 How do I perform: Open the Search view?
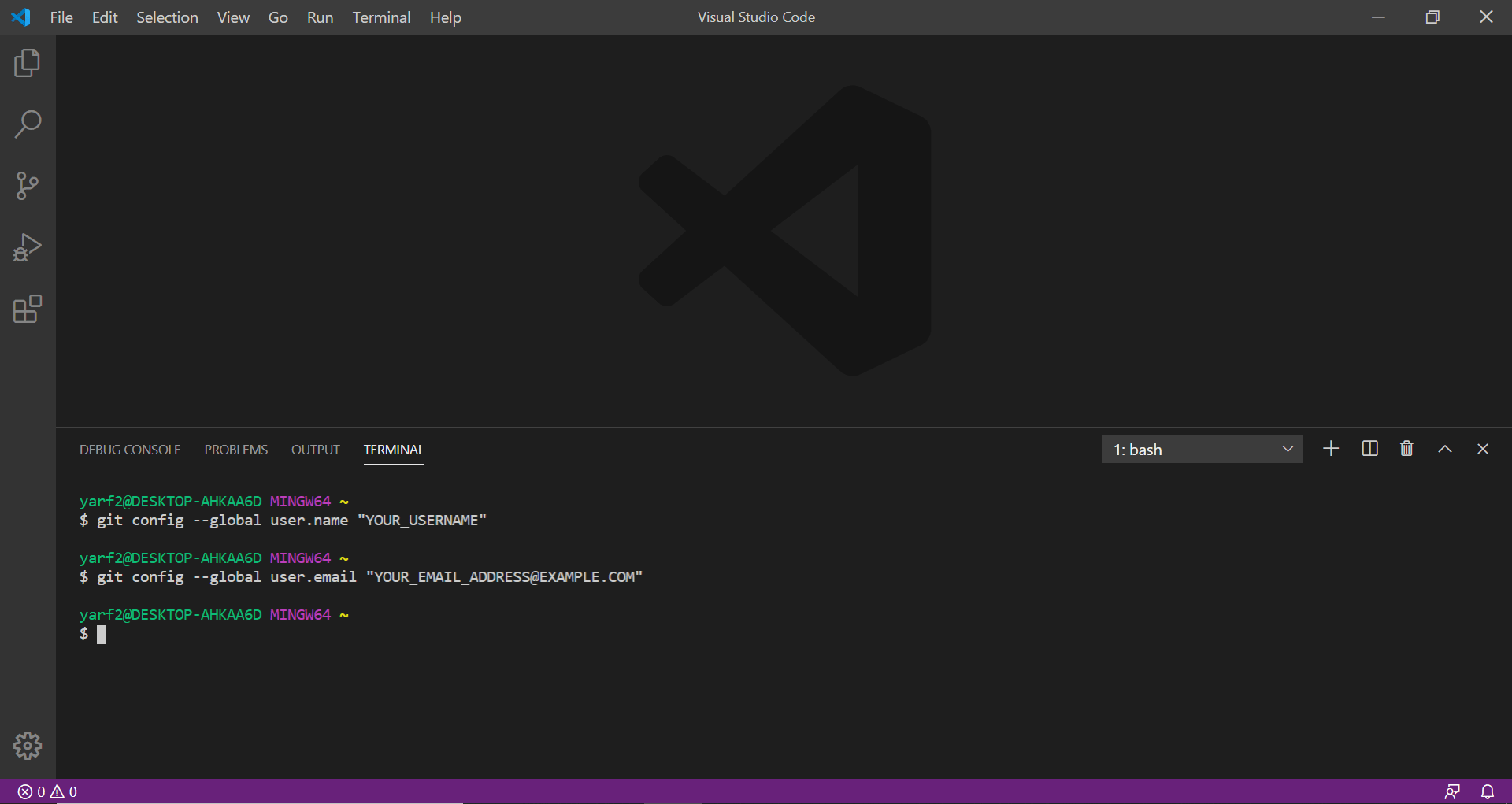pyautogui.click(x=28, y=124)
